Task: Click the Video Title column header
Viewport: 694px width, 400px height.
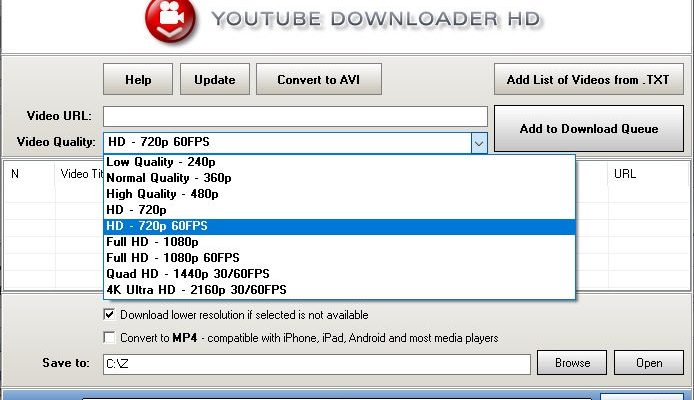Action: click(x=81, y=174)
